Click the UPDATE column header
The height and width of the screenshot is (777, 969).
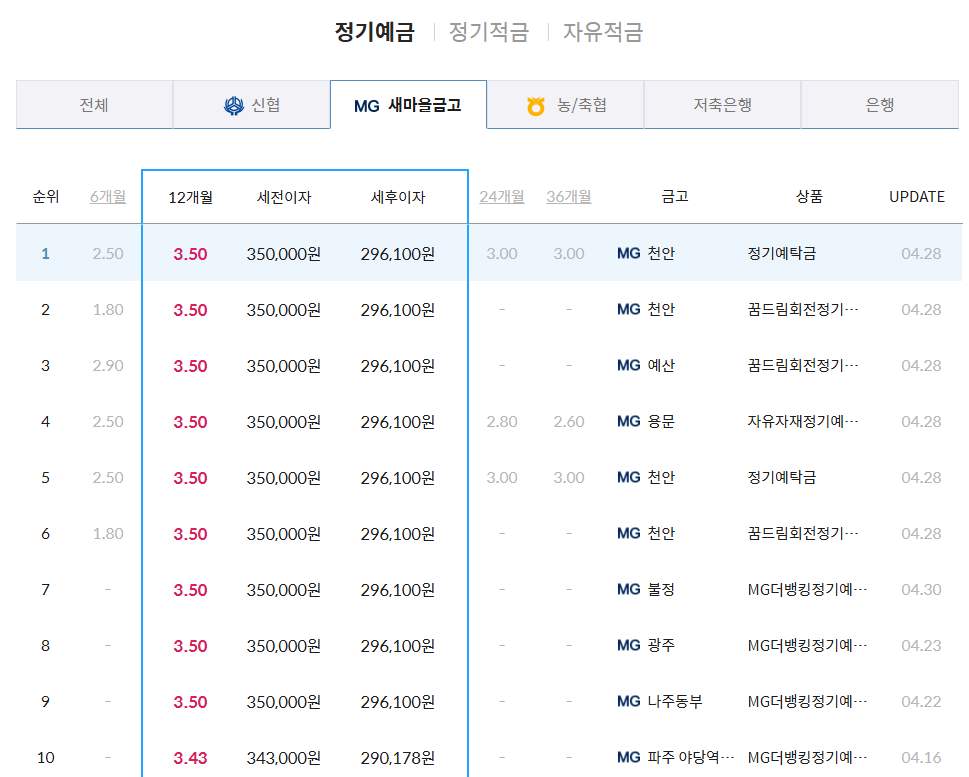[x=917, y=197]
